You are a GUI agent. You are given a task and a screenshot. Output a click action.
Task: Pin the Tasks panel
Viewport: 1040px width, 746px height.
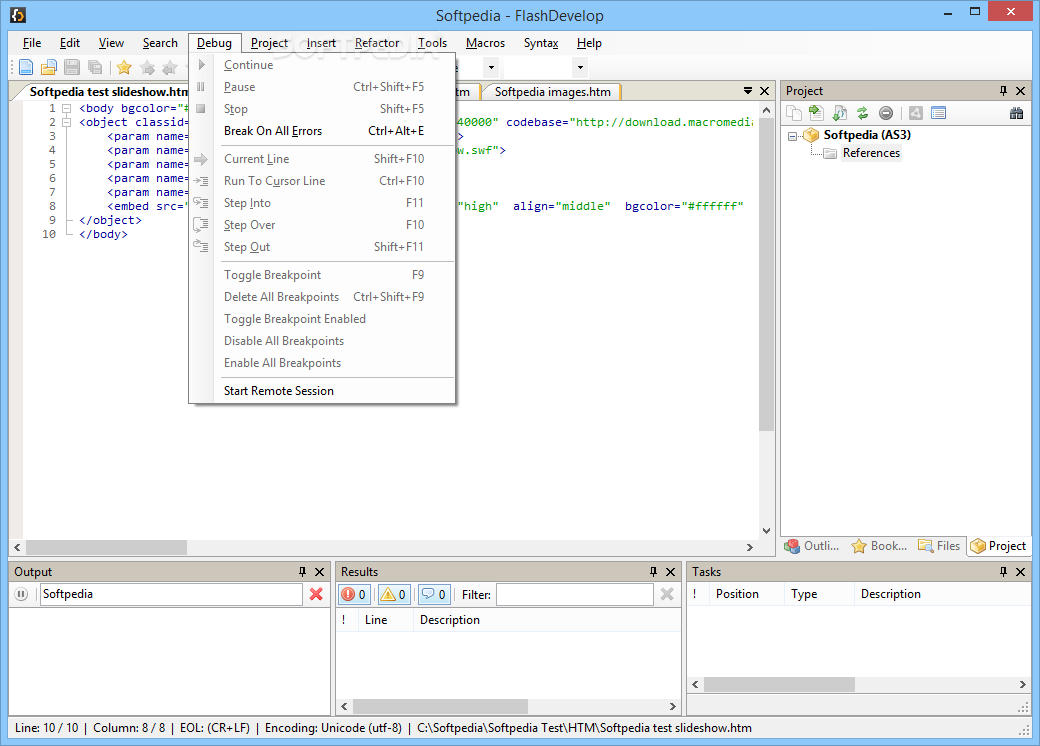tap(1004, 572)
